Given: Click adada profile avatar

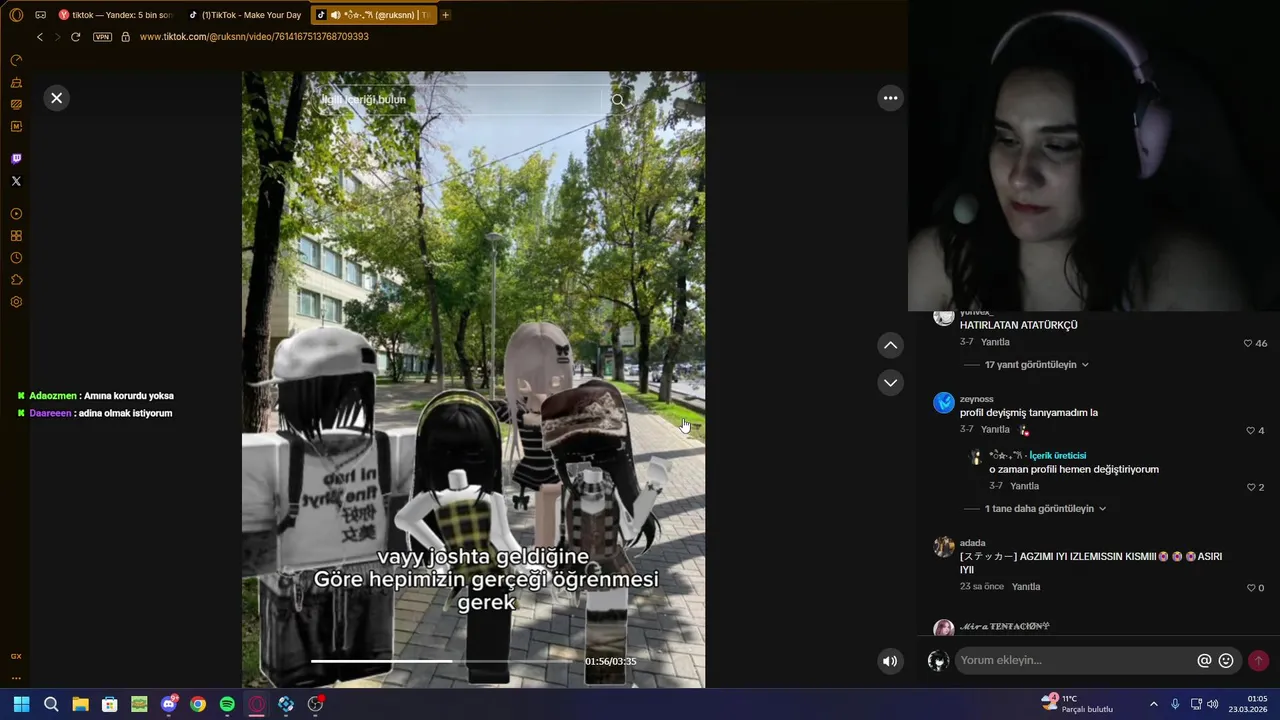Looking at the screenshot, I should click(x=944, y=547).
